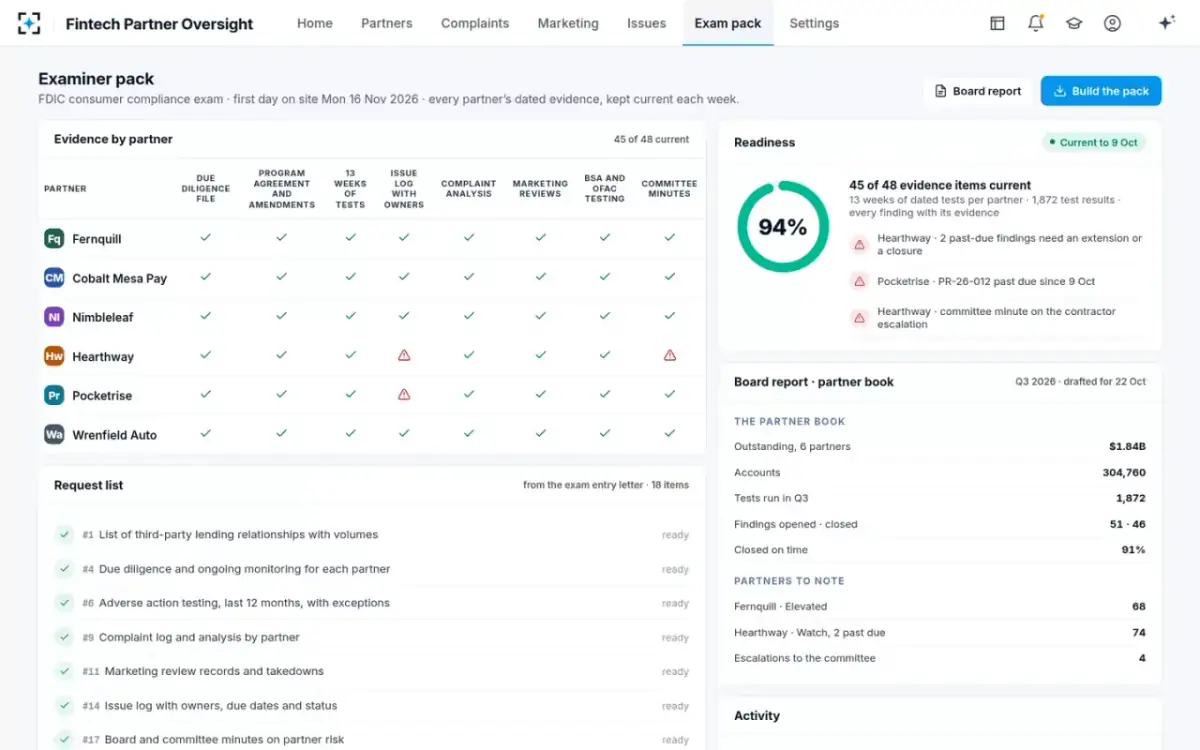Click the 94% readiness progress ring
Image resolution: width=1200 pixels, height=750 pixels.
pos(782,226)
